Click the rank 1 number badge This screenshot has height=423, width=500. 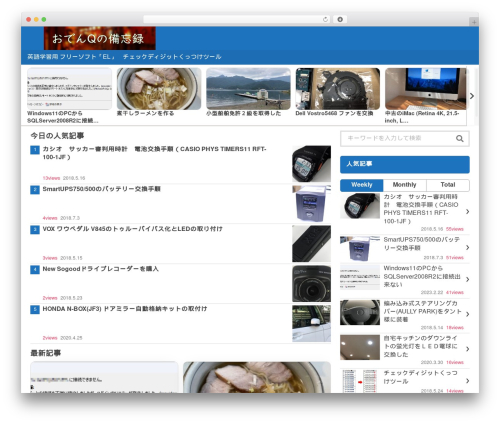[35, 150]
